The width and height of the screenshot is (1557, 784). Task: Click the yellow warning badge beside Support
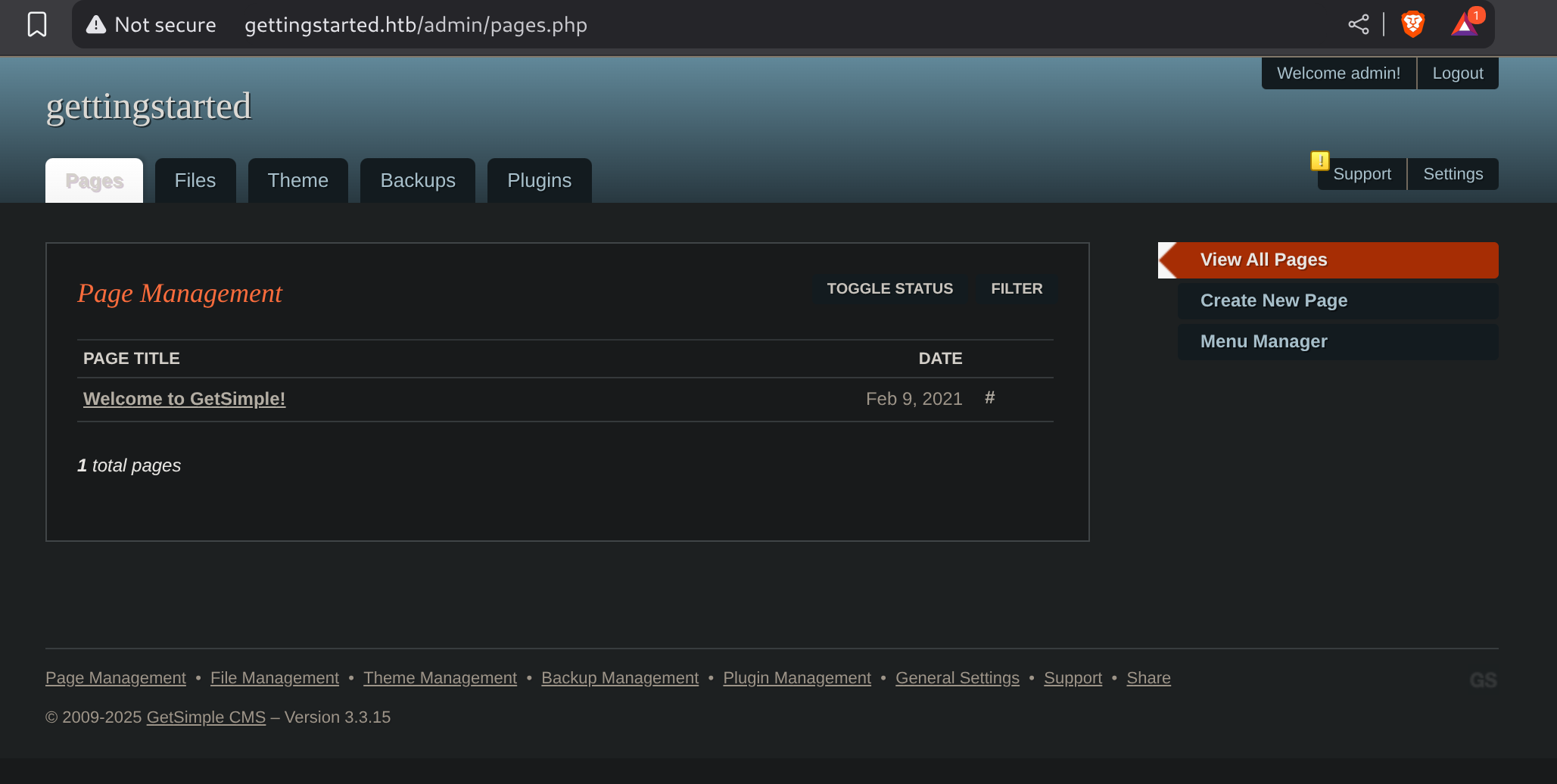pyautogui.click(x=1320, y=160)
